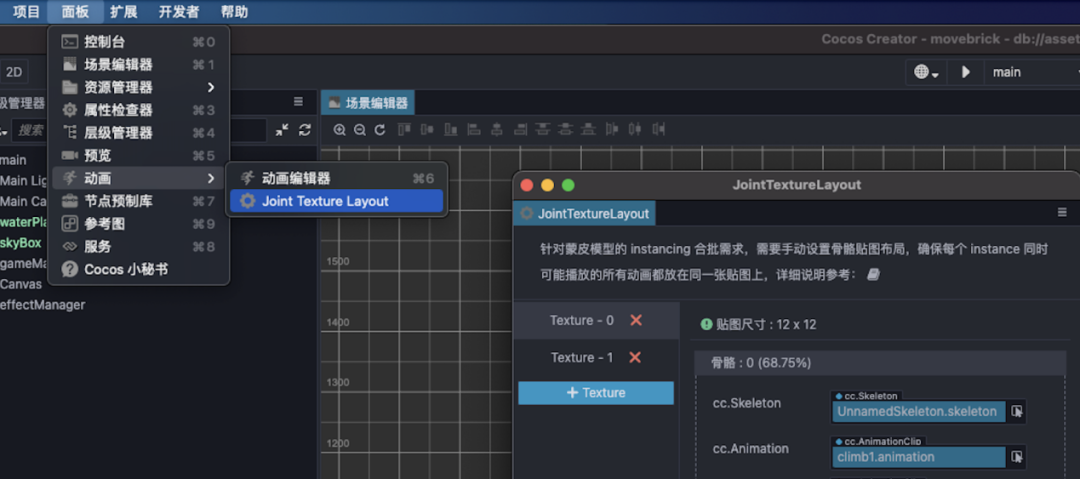Image resolution: width=1080 pixels, height=479 pixels.
Task: Click the UnnamedSkeleton.skeleton asset field
Action: click(918, 411)
